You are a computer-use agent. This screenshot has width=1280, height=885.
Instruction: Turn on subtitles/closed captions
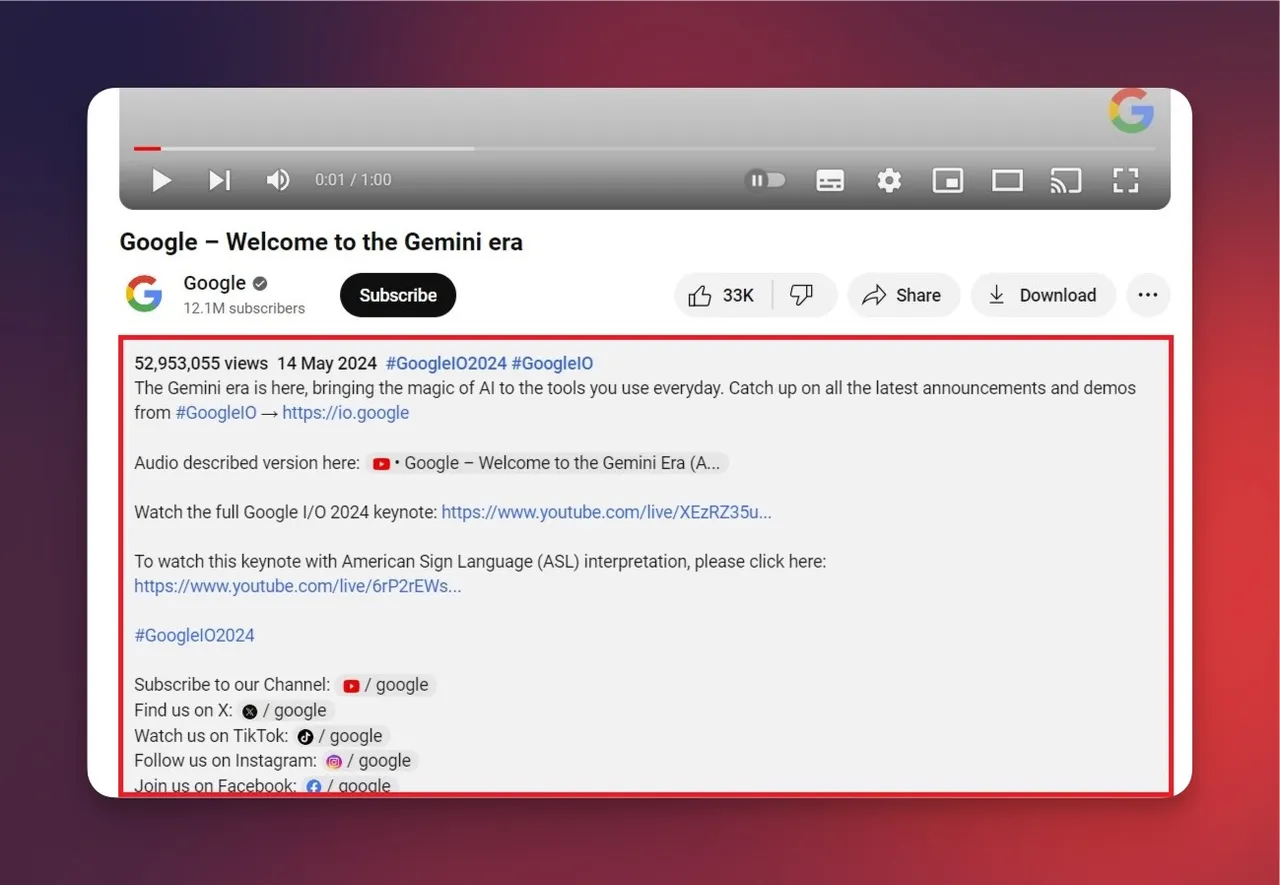[x=830, y=180]
